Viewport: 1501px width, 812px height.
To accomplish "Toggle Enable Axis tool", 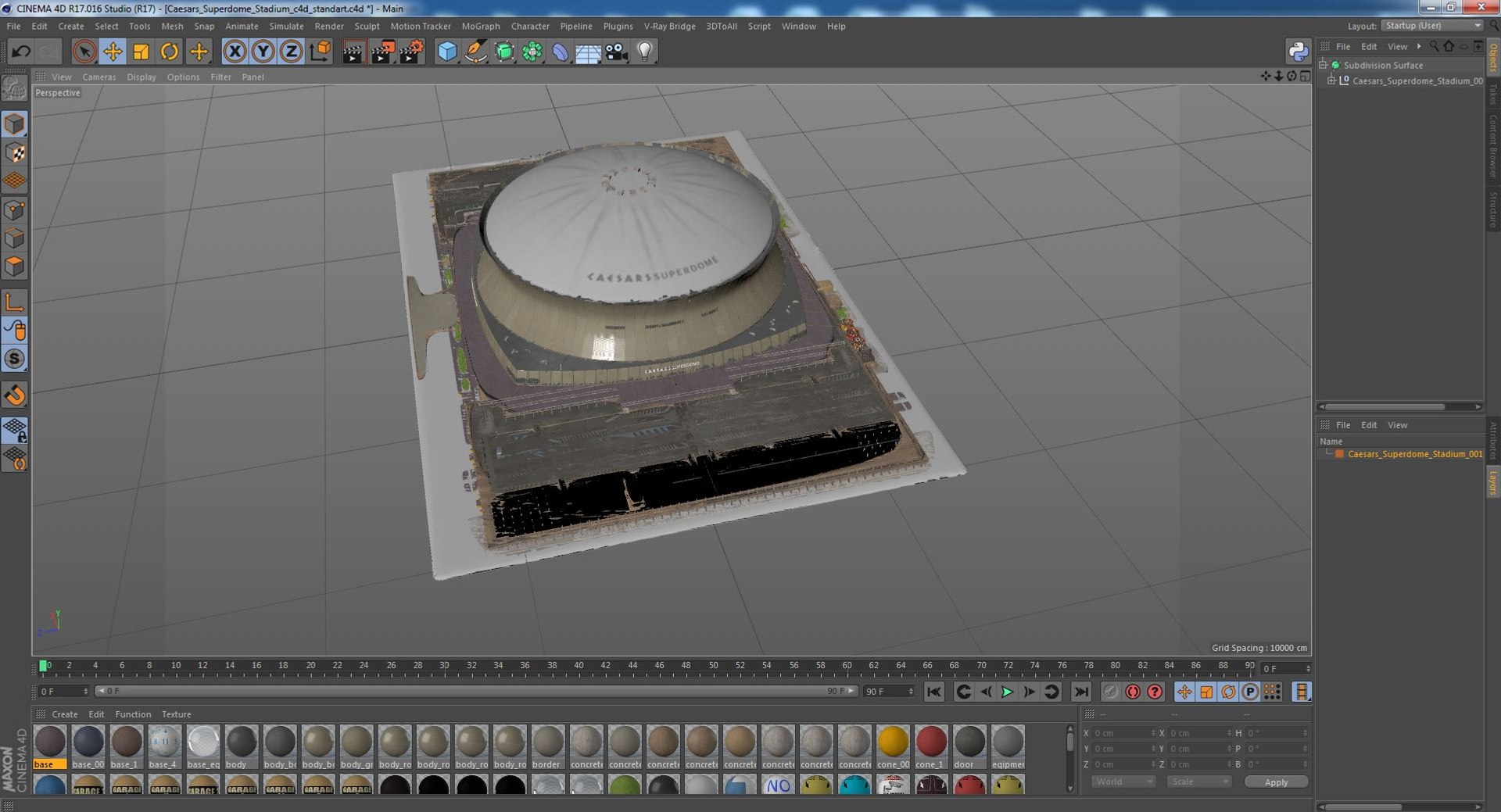I will [x=15, y=302].
